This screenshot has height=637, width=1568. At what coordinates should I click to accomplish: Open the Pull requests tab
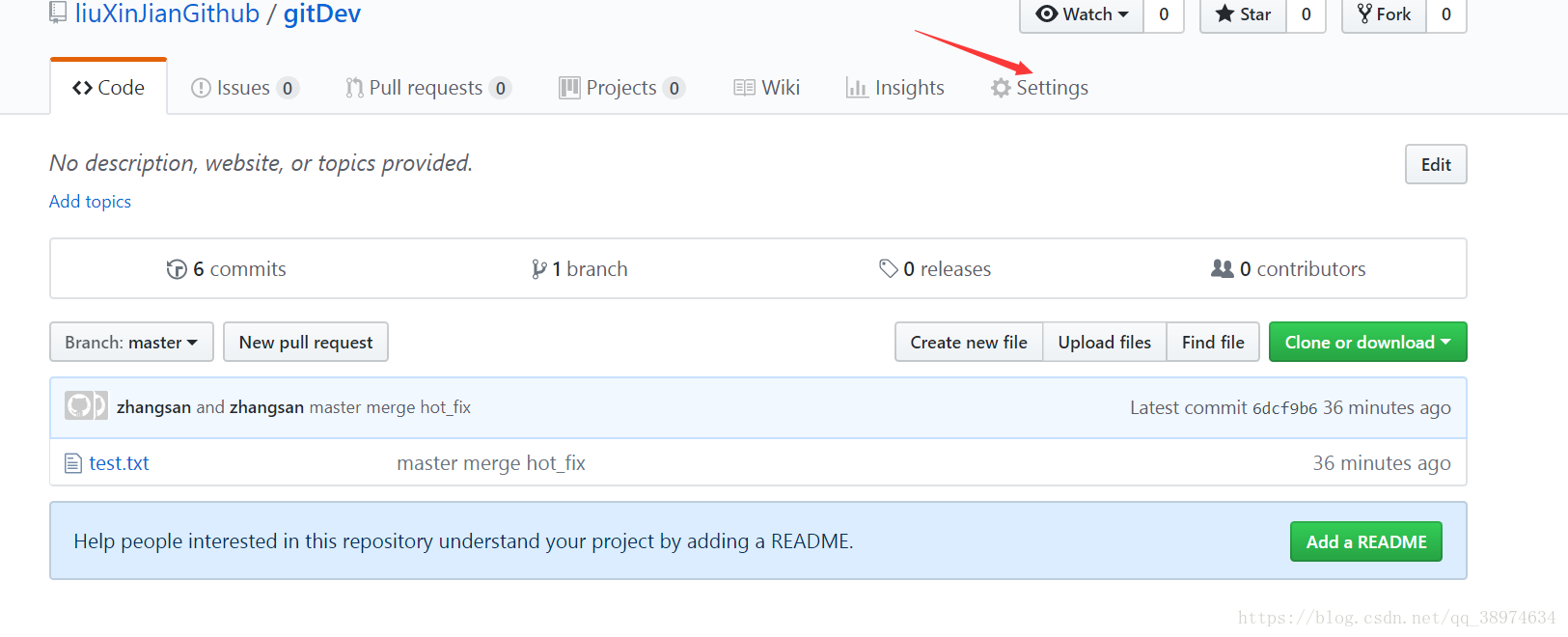click(426, 88)
